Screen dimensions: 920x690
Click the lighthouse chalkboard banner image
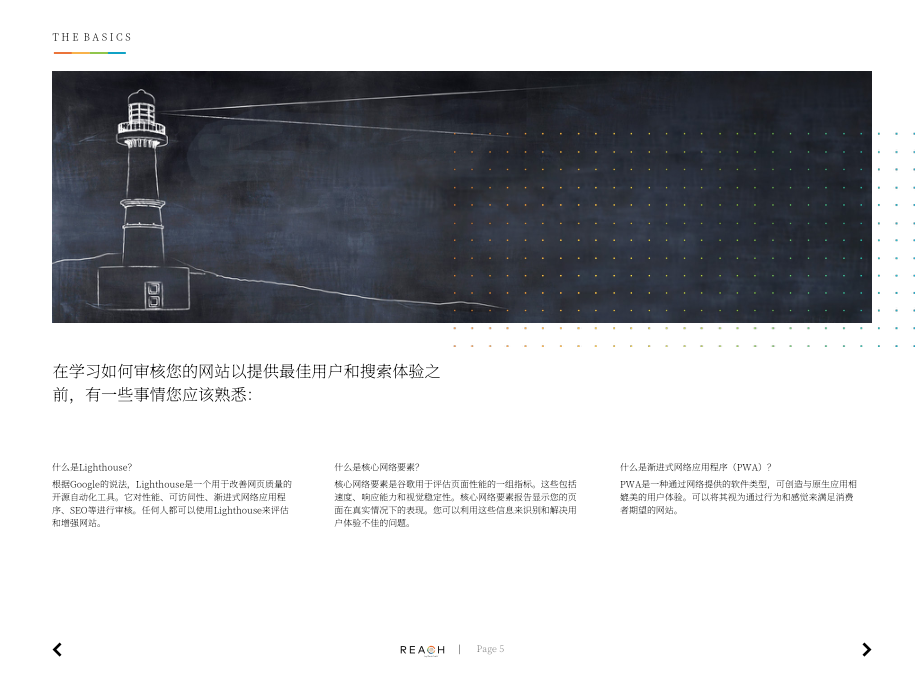pos(462,197)
